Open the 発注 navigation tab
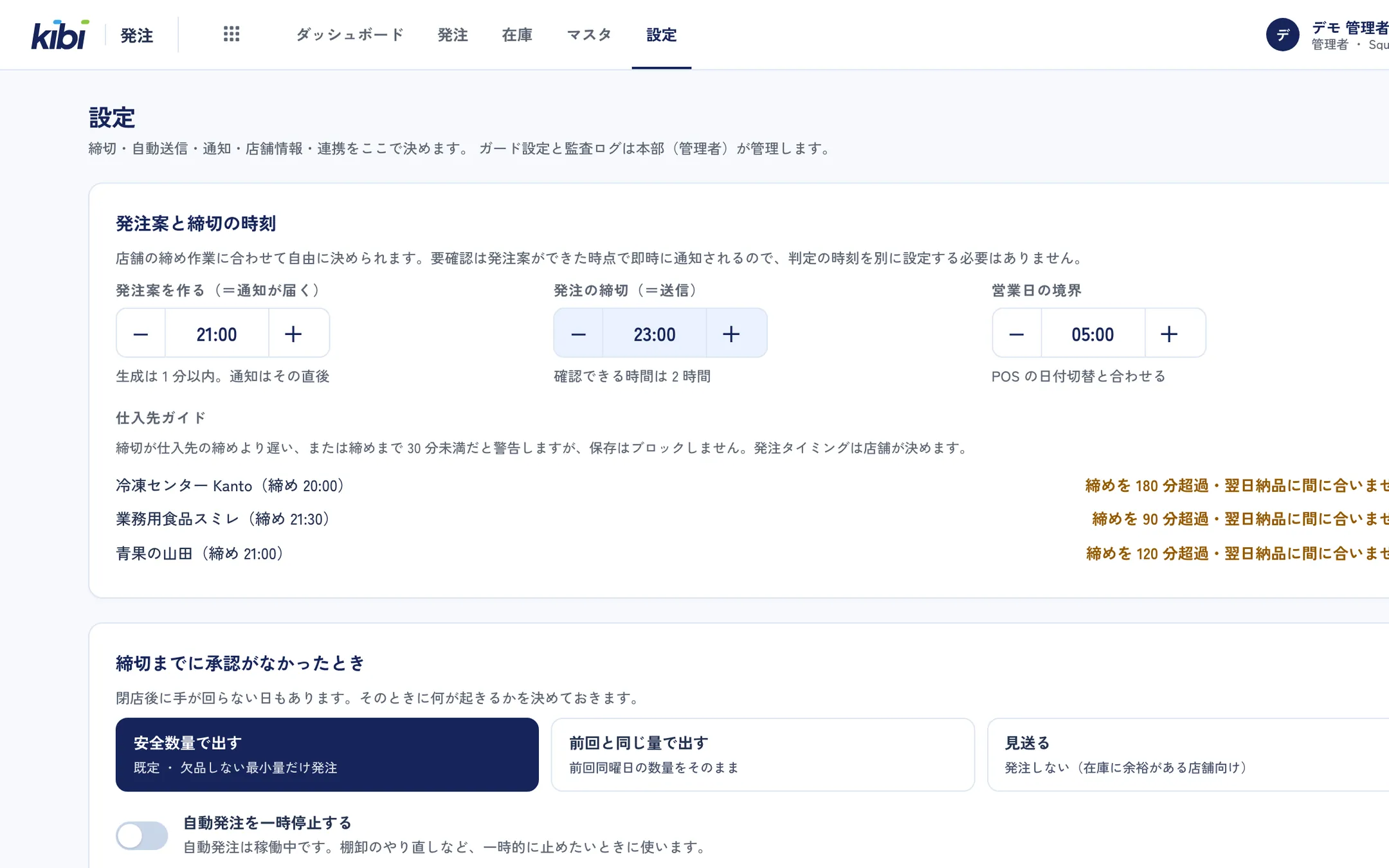This screenshot has width=1389, height=868. pyautogui.click(x=453, y=35)
